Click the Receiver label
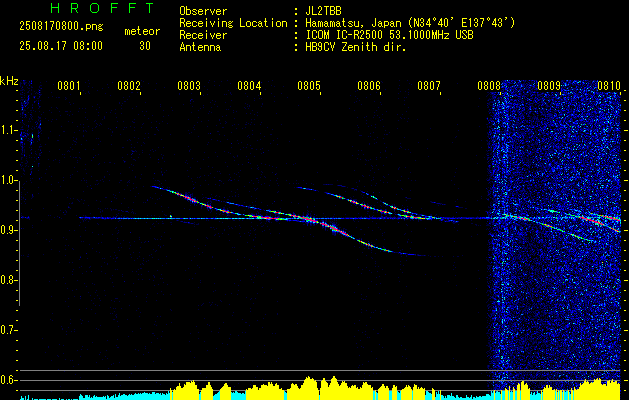629x400 pixels. pyautogui.click(x=203, y=35)
